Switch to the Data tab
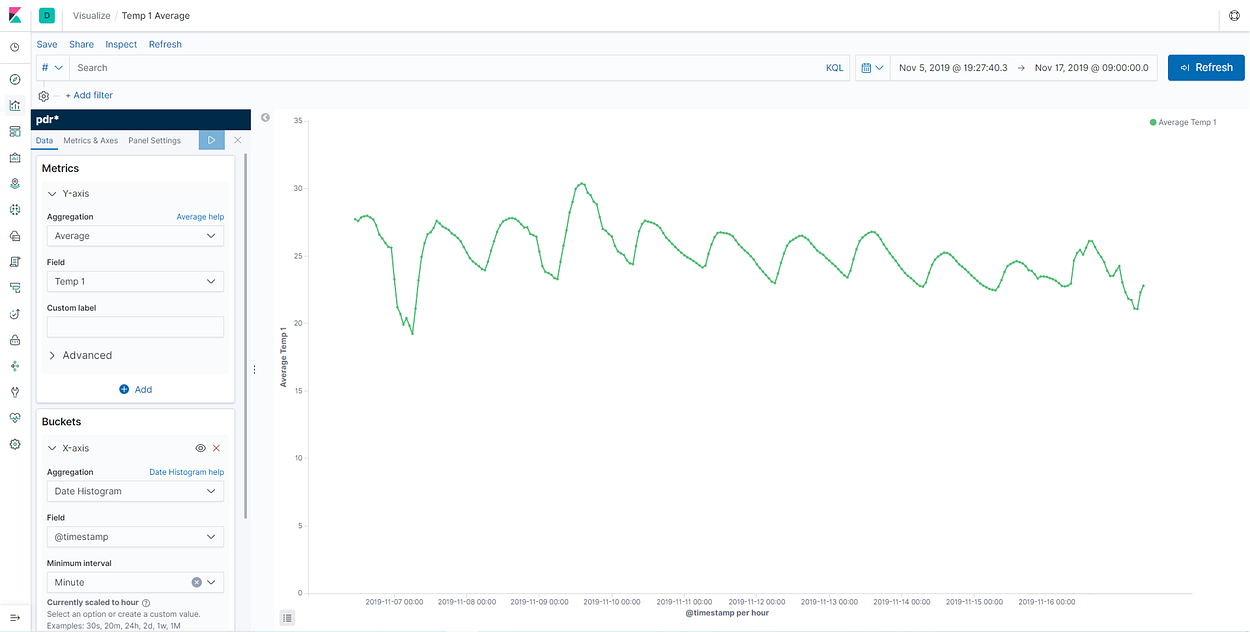This screenshot has height=632, width=1250. [44, 141]
